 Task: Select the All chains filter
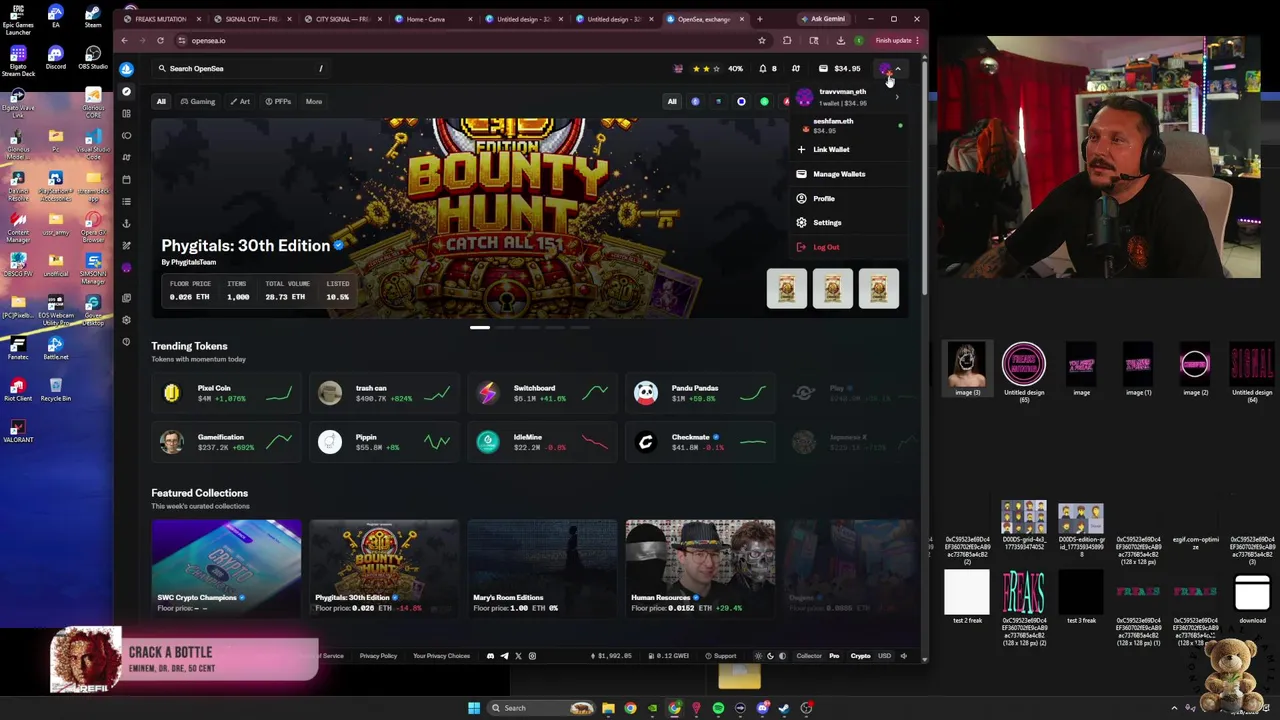click(672, 101)
